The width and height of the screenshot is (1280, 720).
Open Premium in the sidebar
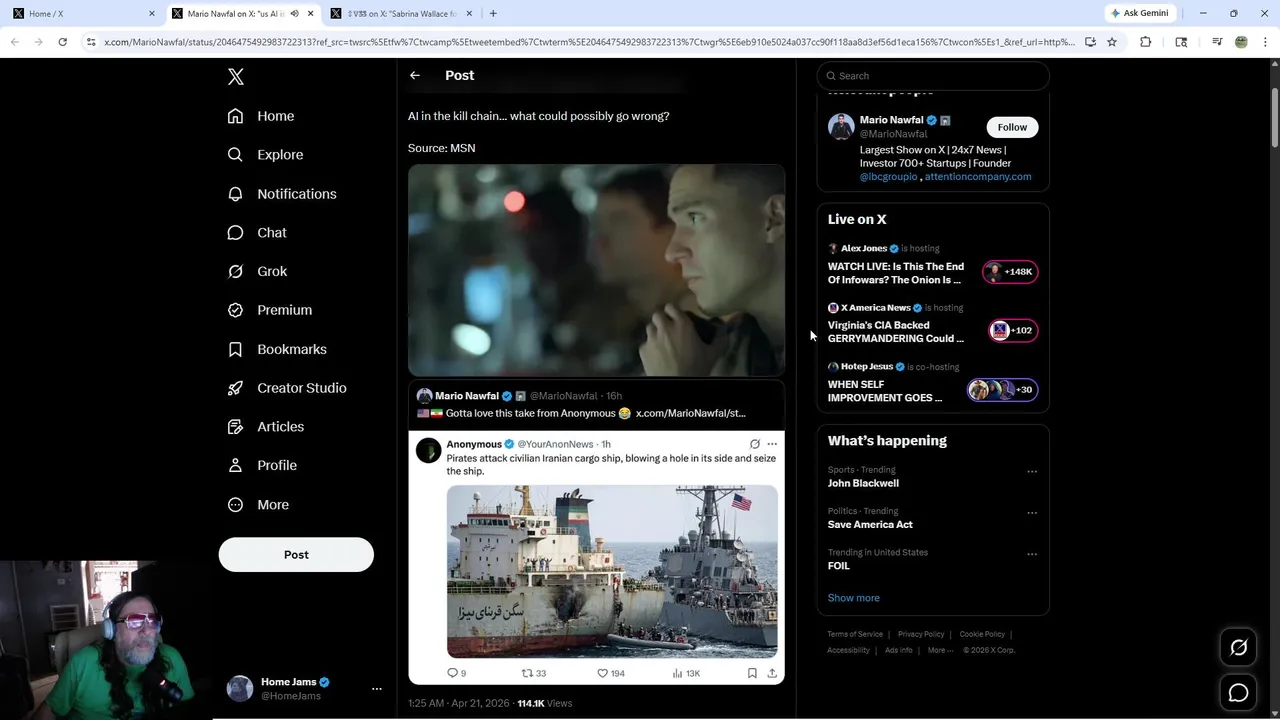tap(270, 310)
